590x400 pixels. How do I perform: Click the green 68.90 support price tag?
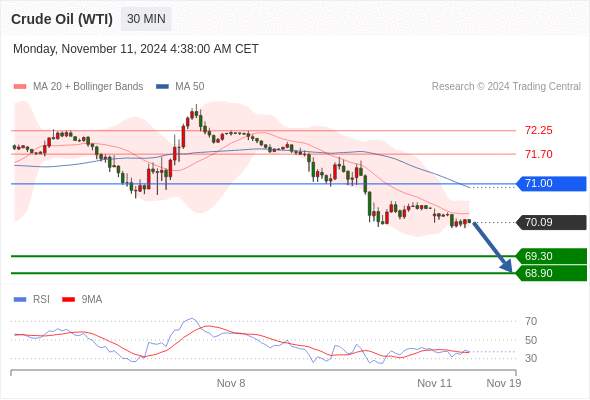click(551, 273)
